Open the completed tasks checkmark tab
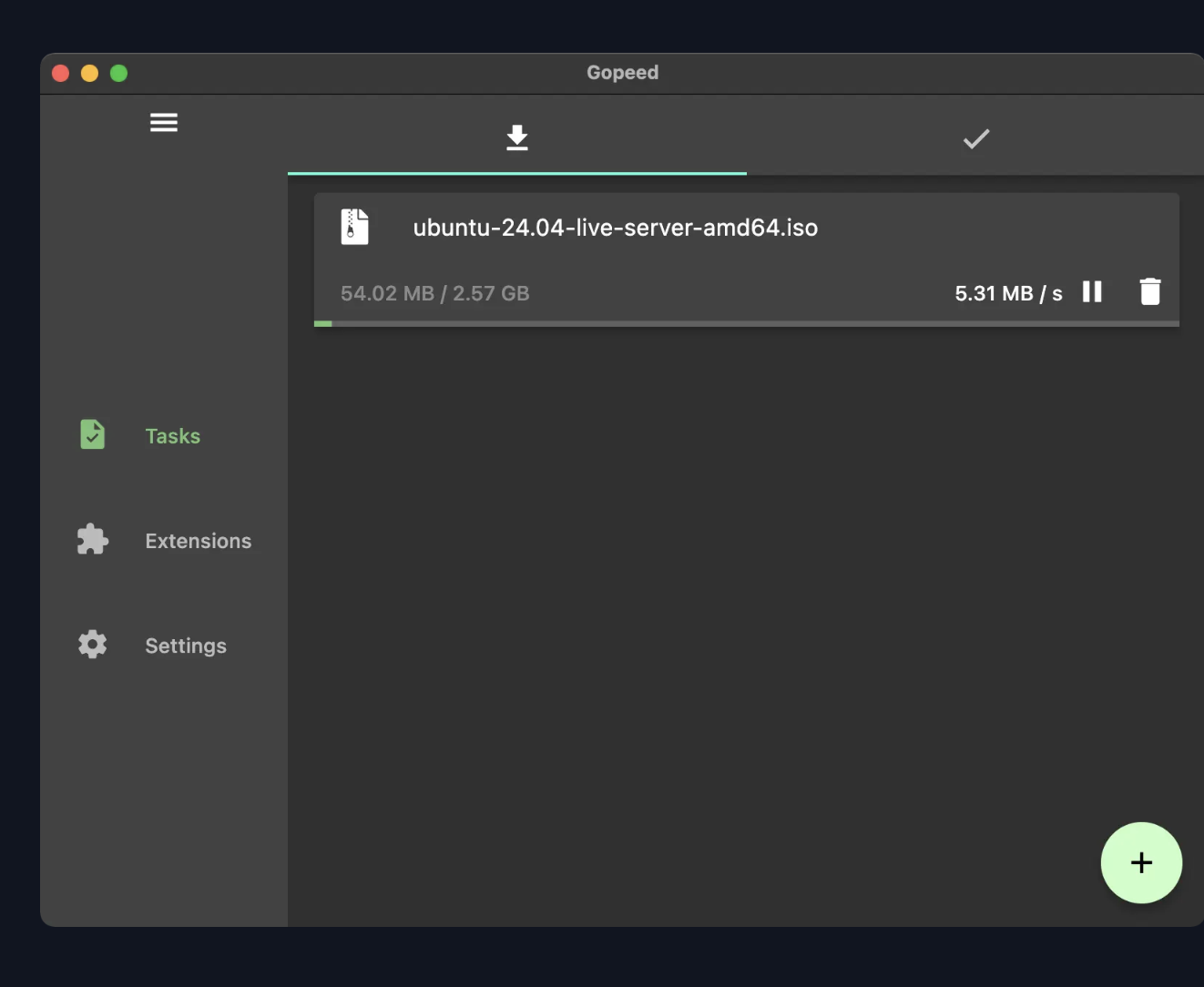This screenshot has height=987, width=1204. (975, 138)
